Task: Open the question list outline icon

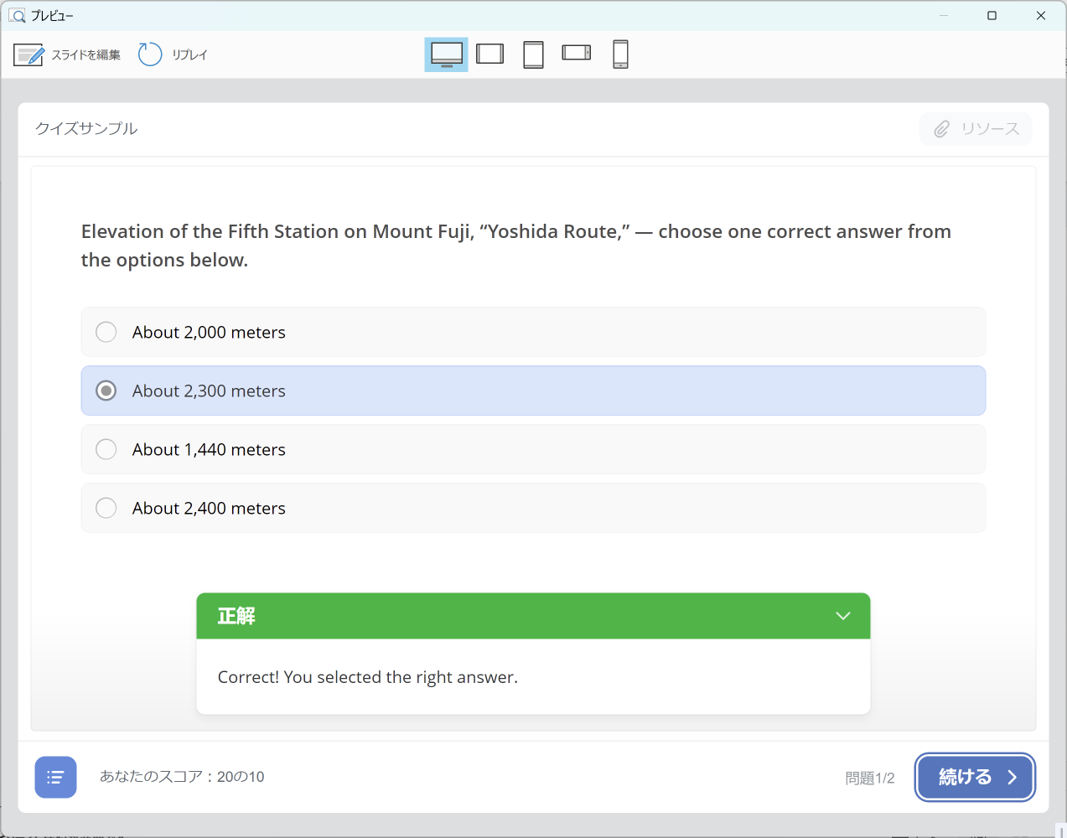Action: [x=56, y=777]
